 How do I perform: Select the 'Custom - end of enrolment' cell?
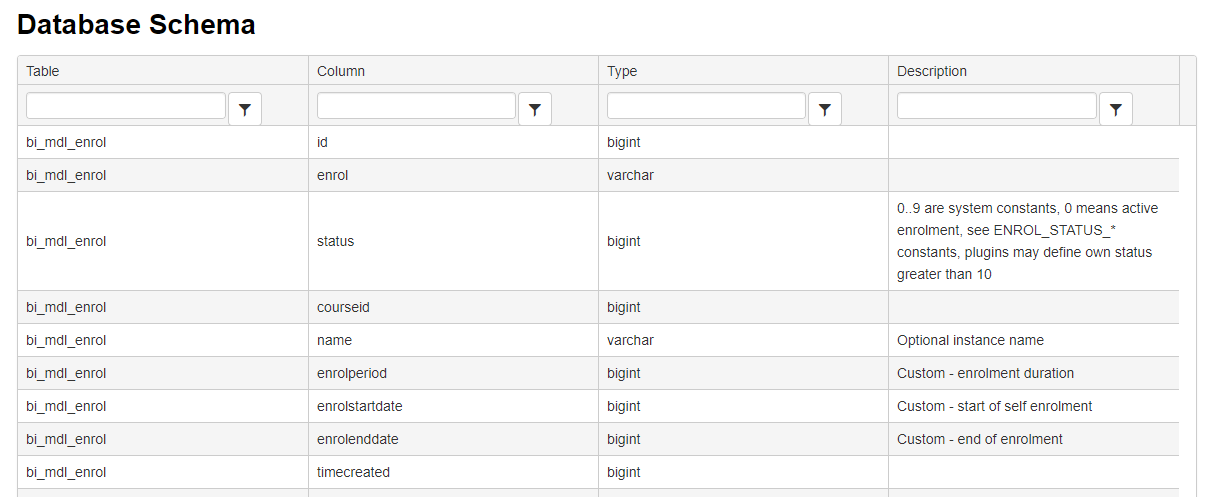point(979,439)
